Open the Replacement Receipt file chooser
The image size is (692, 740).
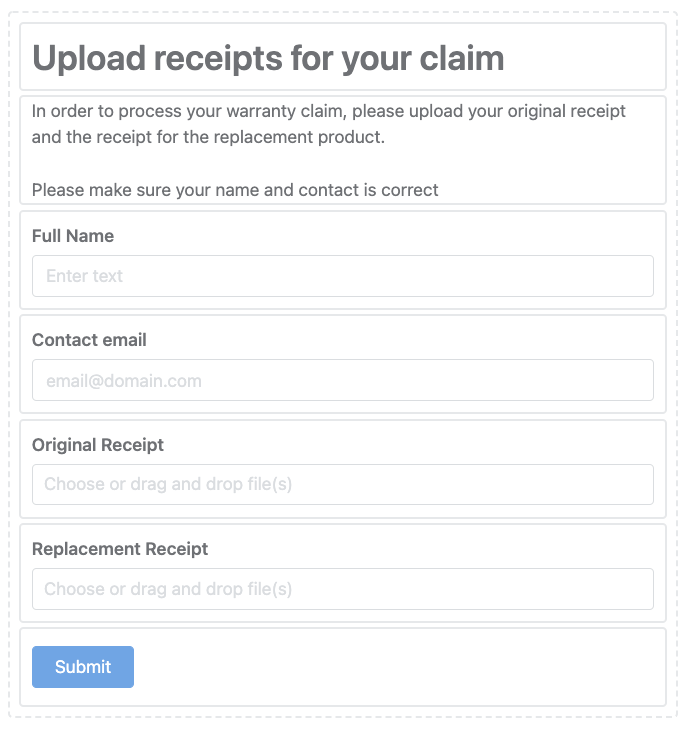tap(343, 589)
